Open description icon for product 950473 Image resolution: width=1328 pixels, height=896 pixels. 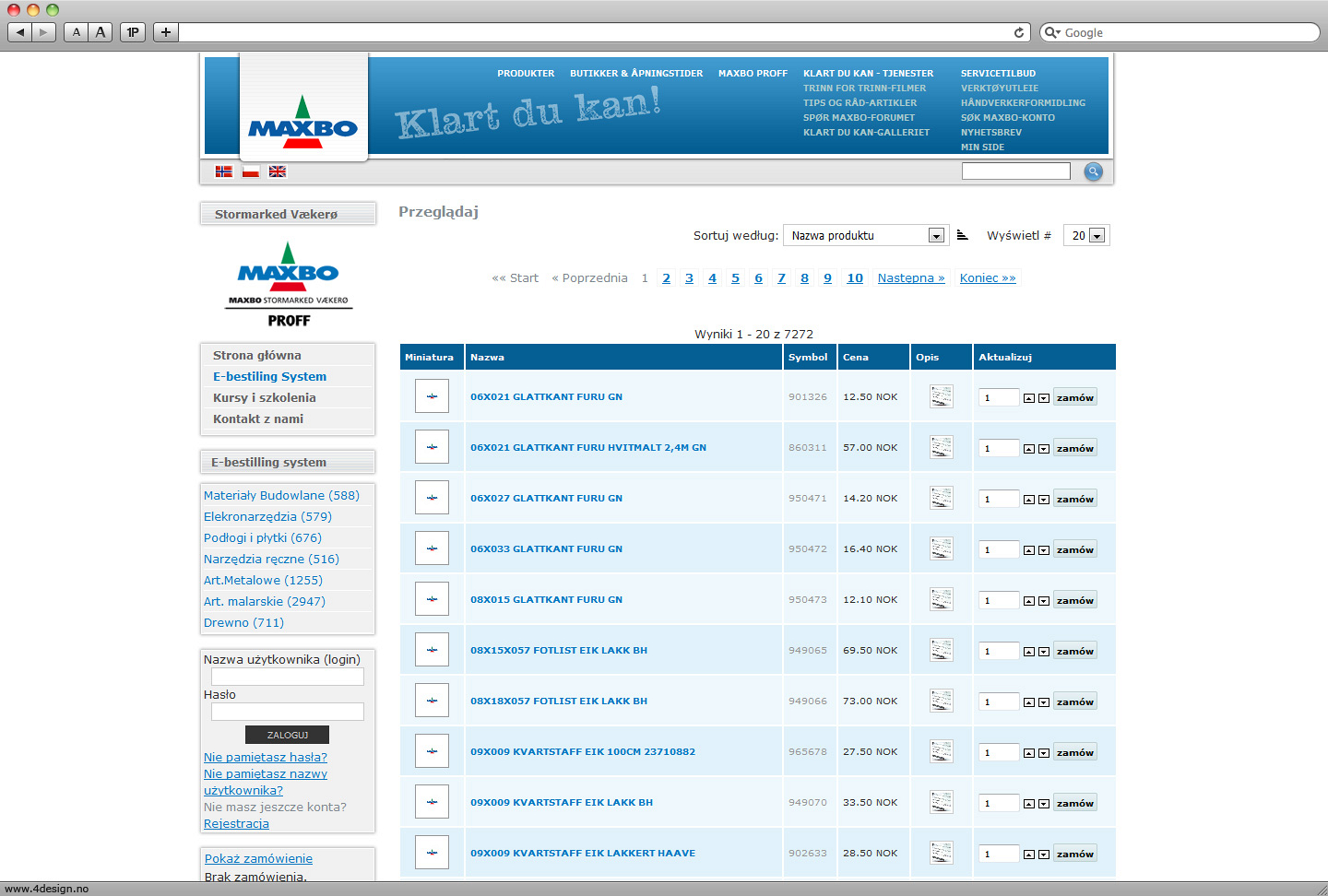(941, 599)
